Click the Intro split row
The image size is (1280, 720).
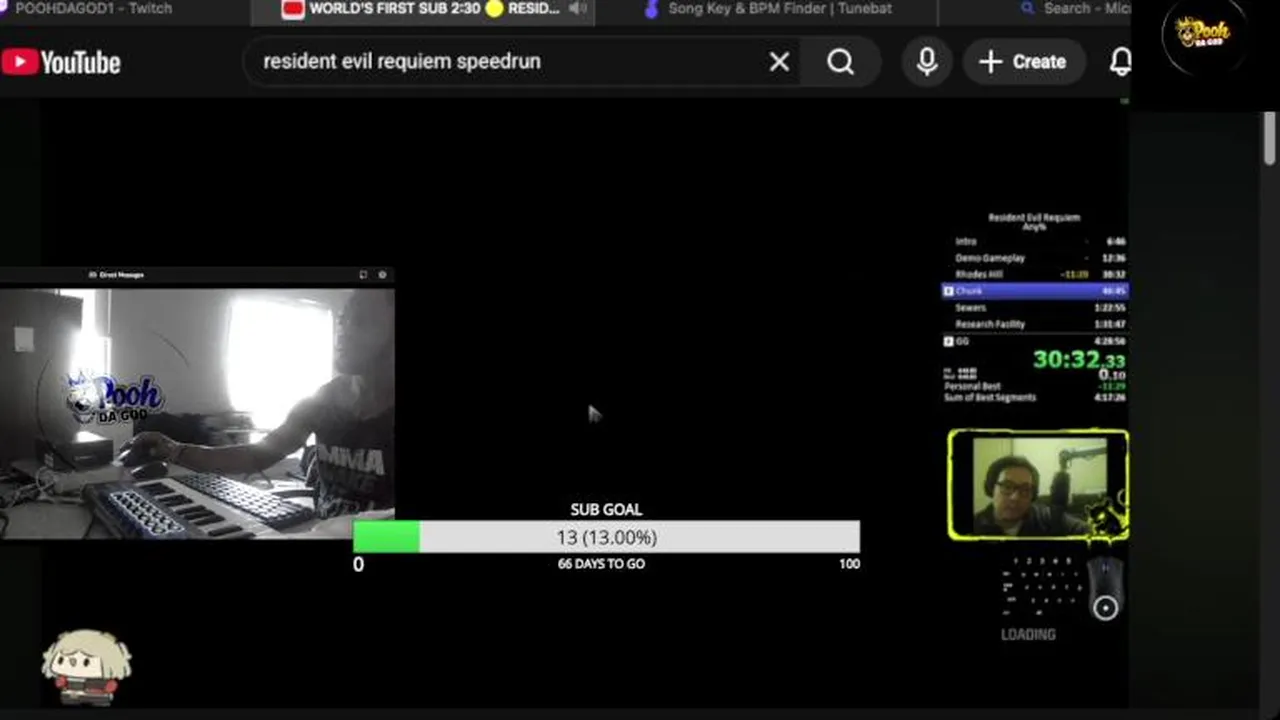click(1035, 241)
